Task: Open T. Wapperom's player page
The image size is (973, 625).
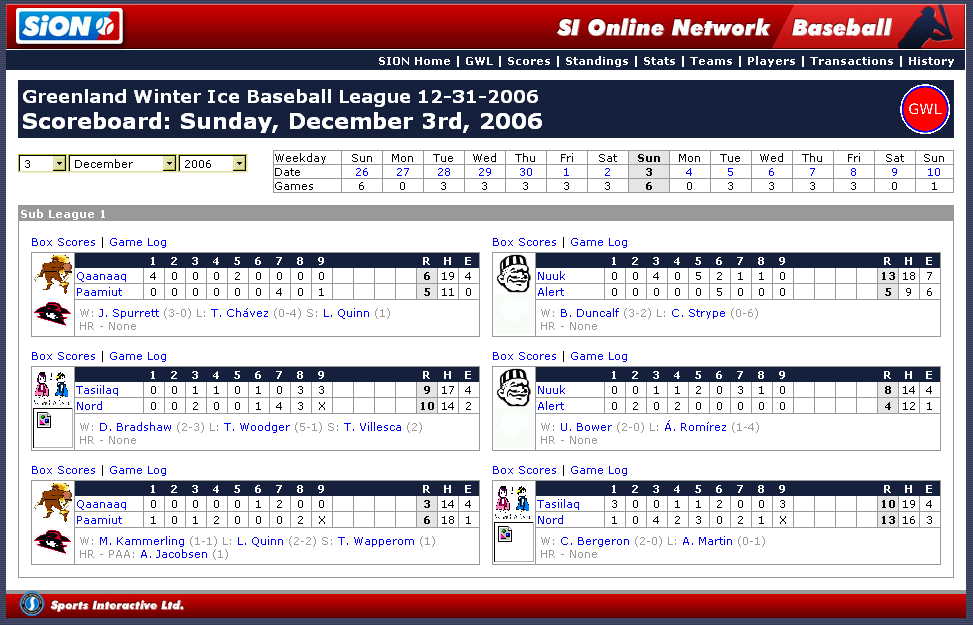Action: click(x=376, y=541)
